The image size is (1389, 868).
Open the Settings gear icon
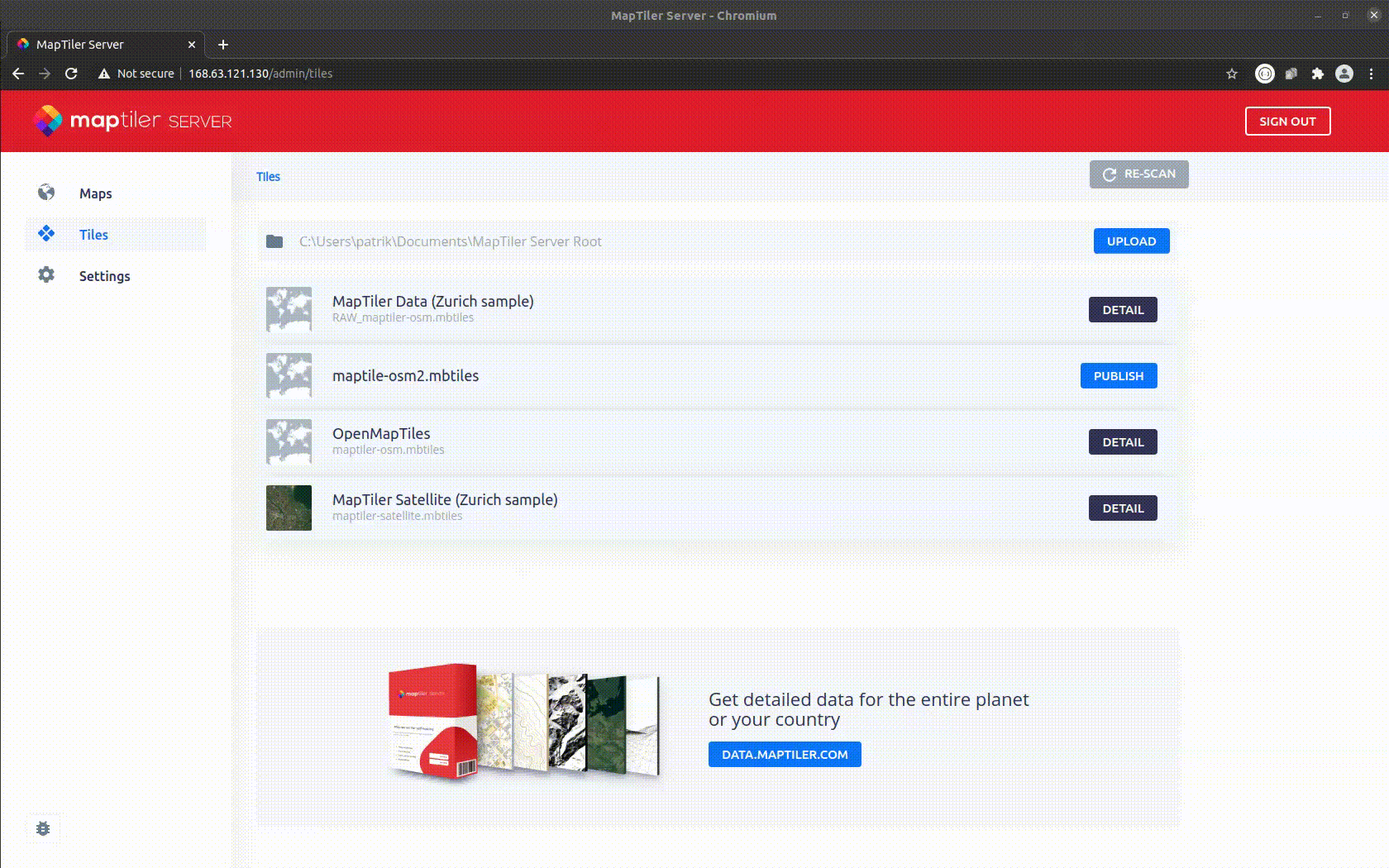coord(46,274)
